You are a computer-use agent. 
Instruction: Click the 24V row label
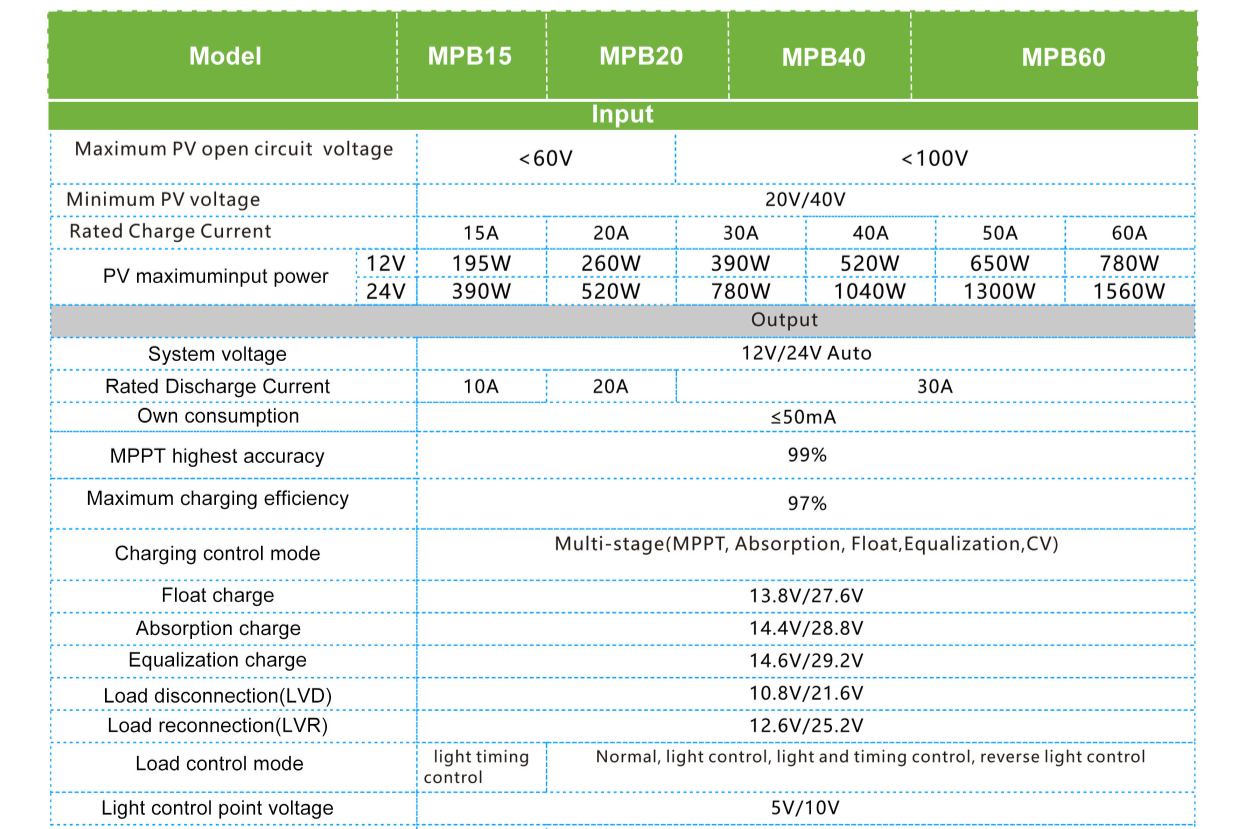386,291
